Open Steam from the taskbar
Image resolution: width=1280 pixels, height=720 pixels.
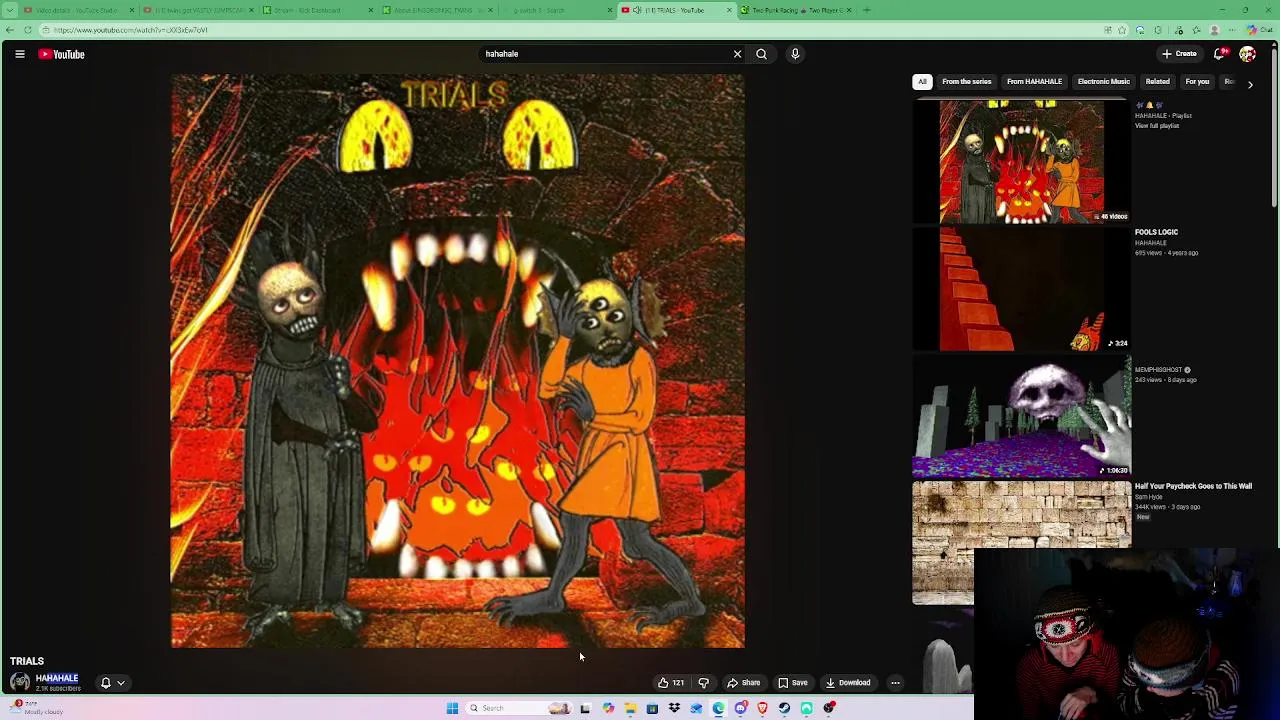(784, 708)
